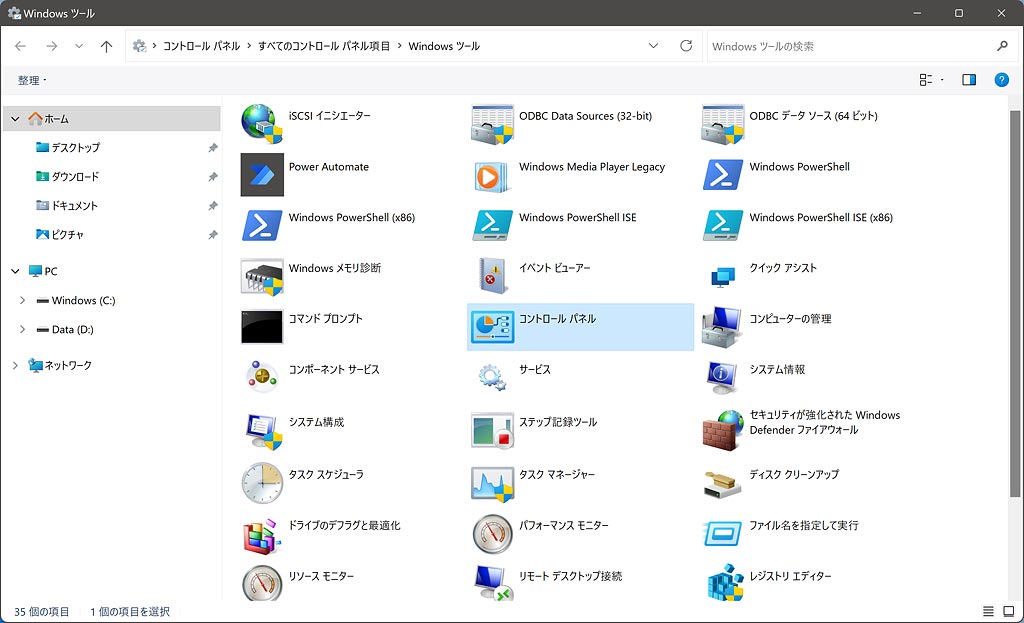Select the タスク マネージャー icon
The width and height of the screenshot is (1024, 623).
492,483
